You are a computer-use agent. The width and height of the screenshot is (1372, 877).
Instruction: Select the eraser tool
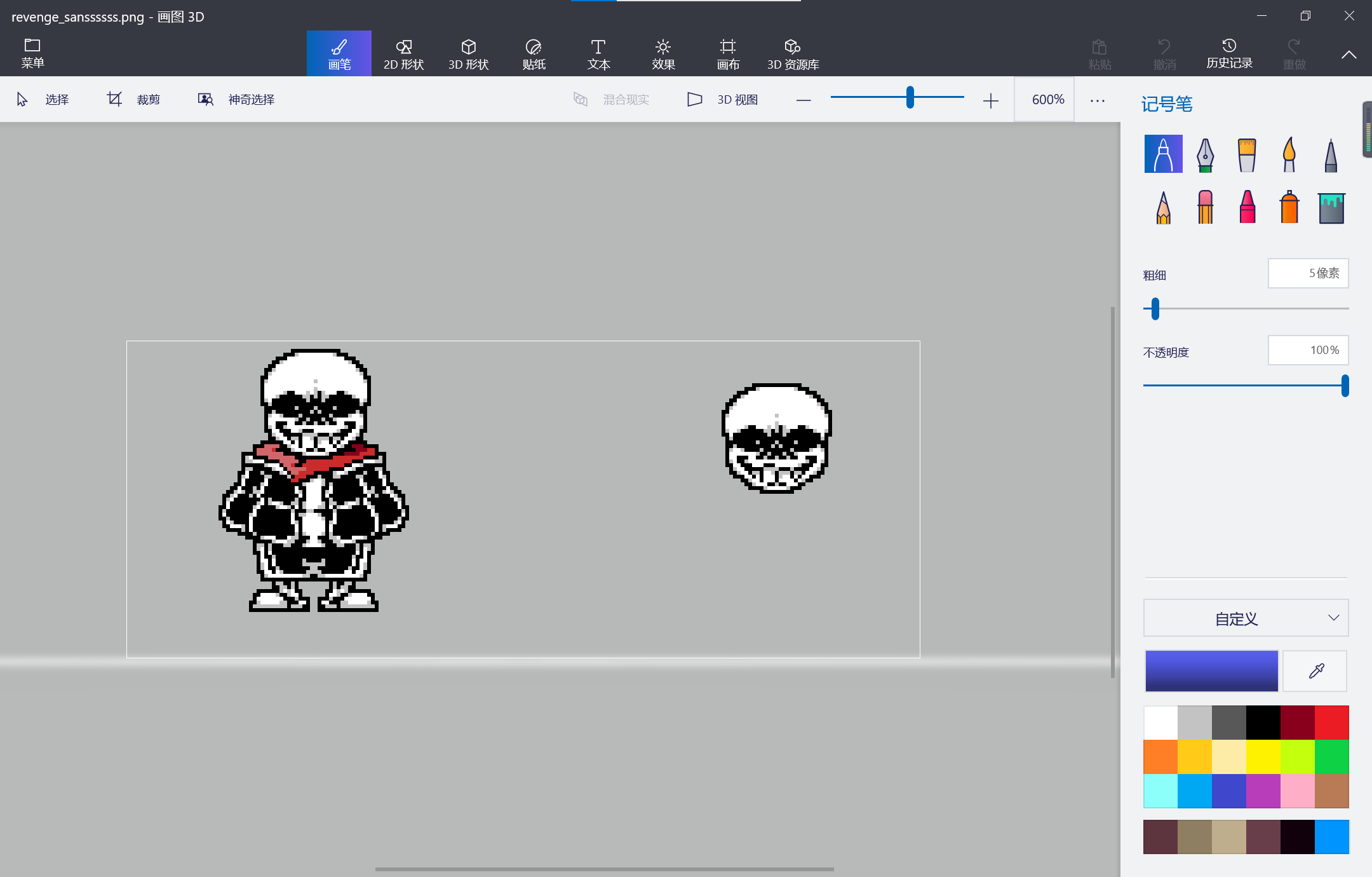click(x=1205, y=207)
